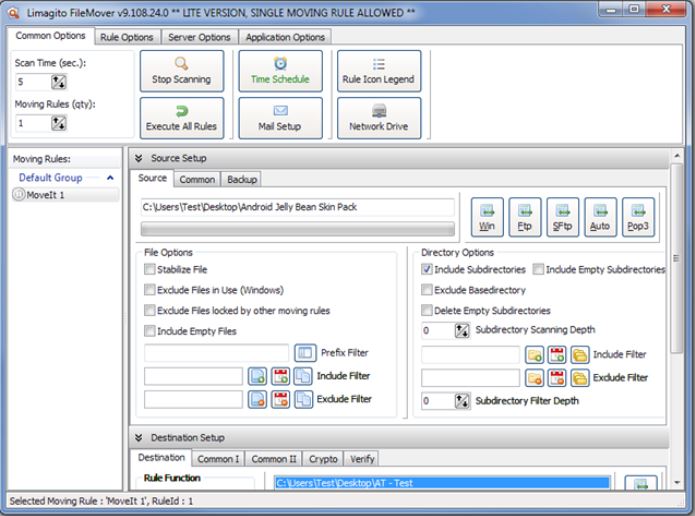Pick the Auto source button
Screen dimensions: 695x516
pyautogui.click(x=600, y=217)
